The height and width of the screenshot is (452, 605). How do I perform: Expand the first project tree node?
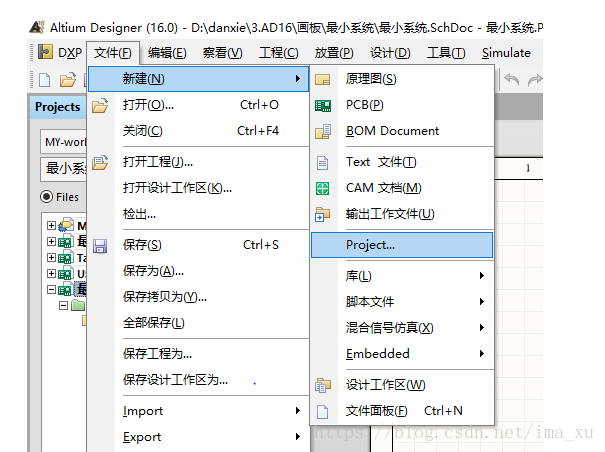52,226
